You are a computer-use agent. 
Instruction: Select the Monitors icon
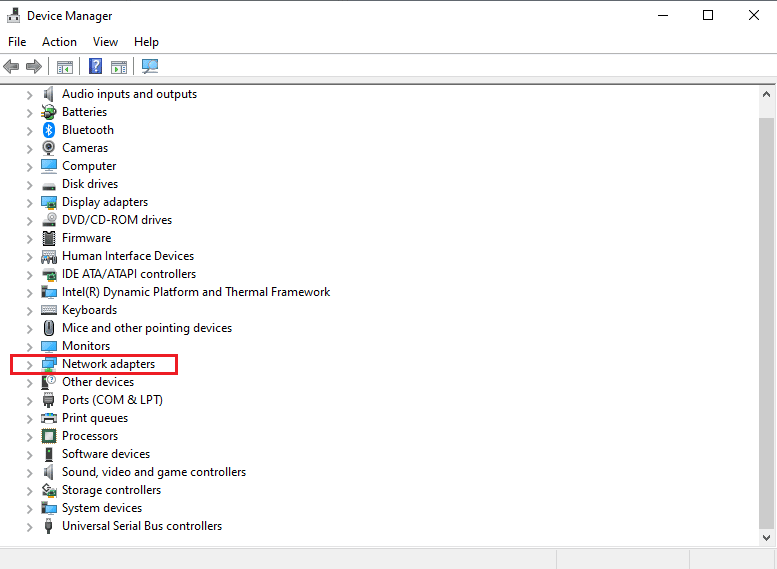49,346
